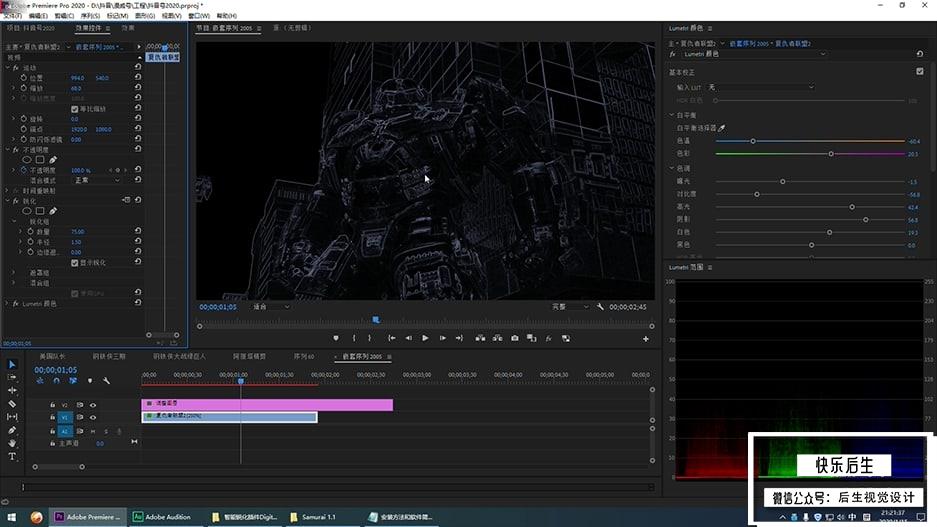Open the Sequence menu
The image size is (937, 527).
90,16
